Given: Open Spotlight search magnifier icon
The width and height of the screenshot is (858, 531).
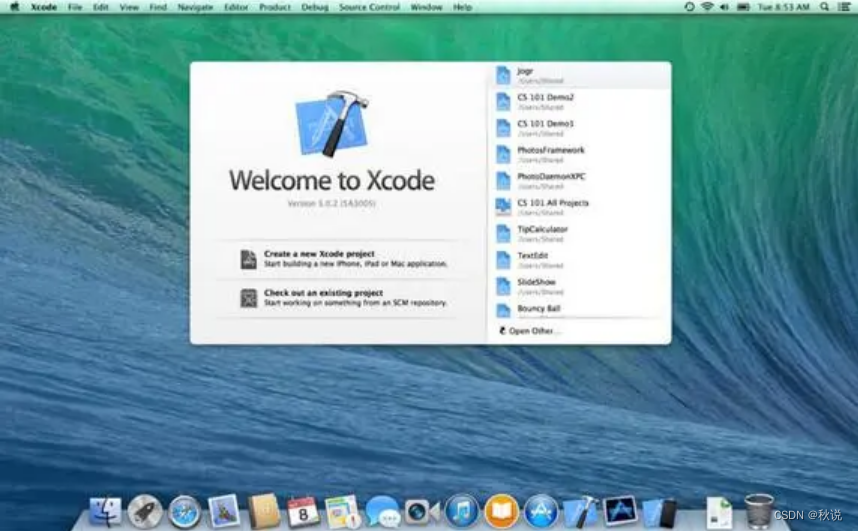Looking at the screenshot, I should pyautogui.click(x=824, y=7).
